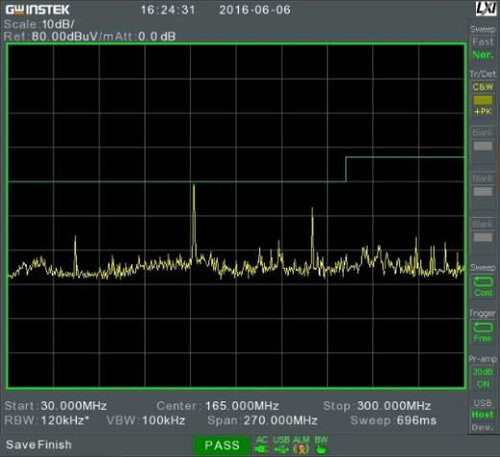
Task: Click the Trigger Free run loop icon
Action: (483, 327)
